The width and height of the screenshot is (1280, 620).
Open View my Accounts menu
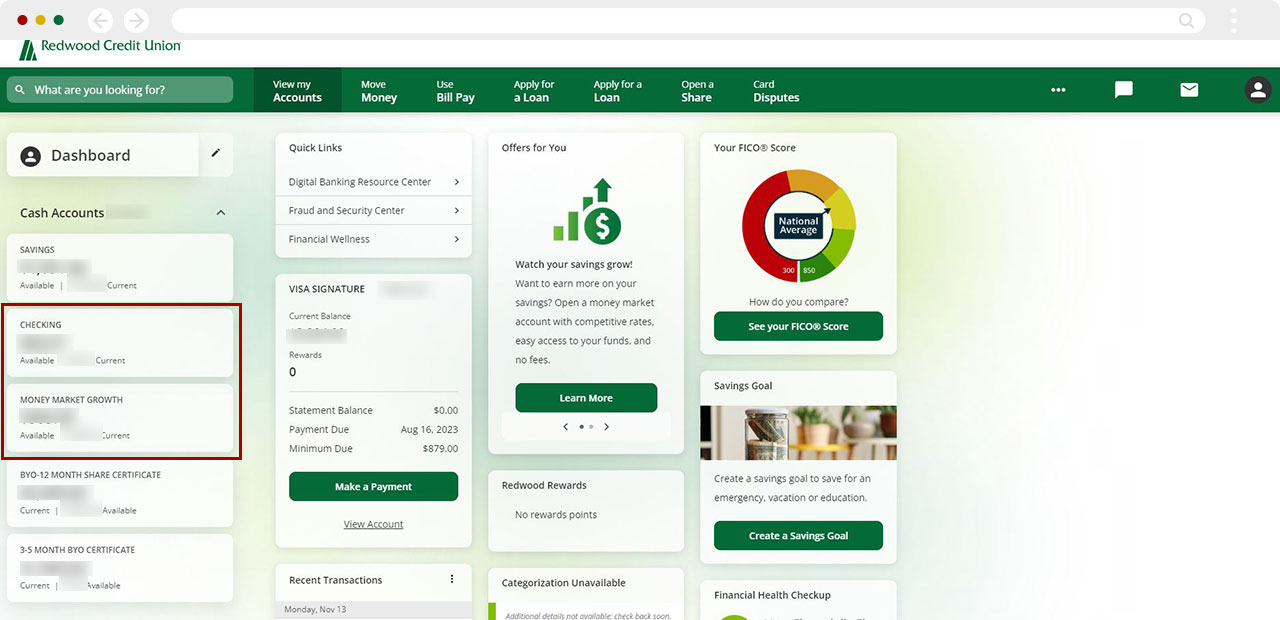coord(297,91)
